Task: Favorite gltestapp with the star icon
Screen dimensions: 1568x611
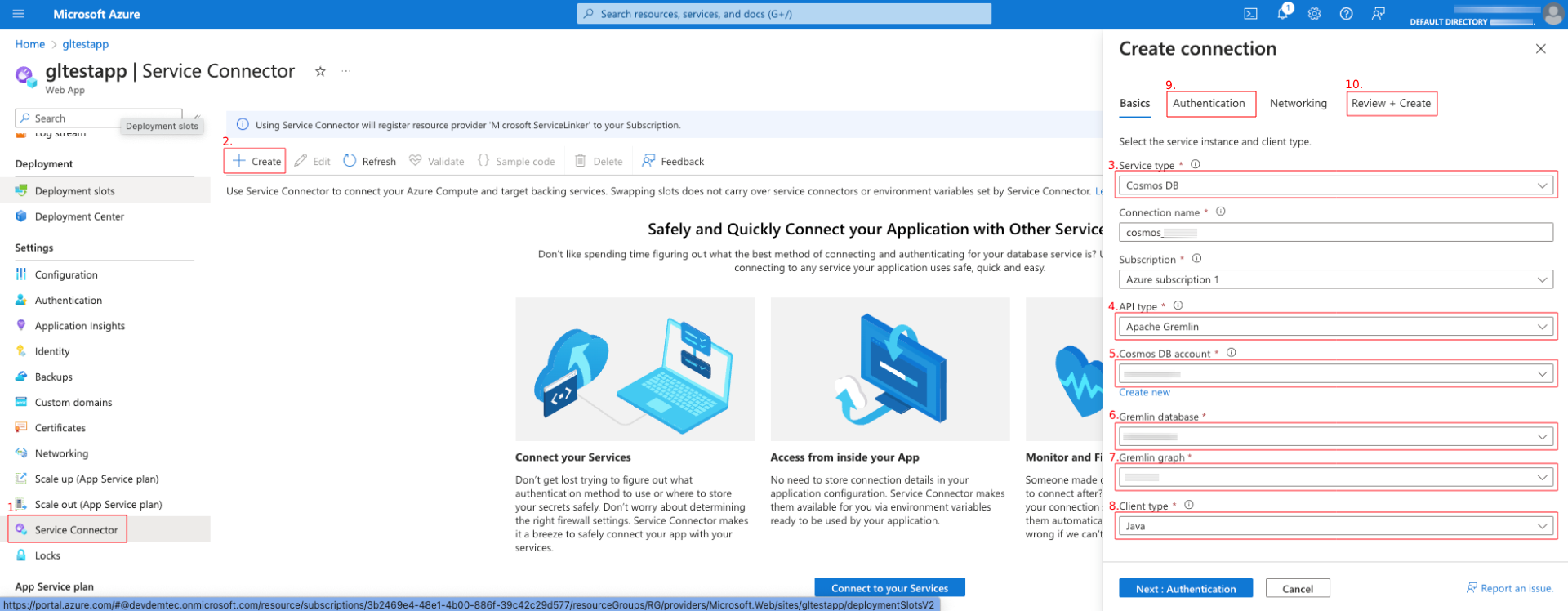Action: pyautogui.click(x=320, y=72)
